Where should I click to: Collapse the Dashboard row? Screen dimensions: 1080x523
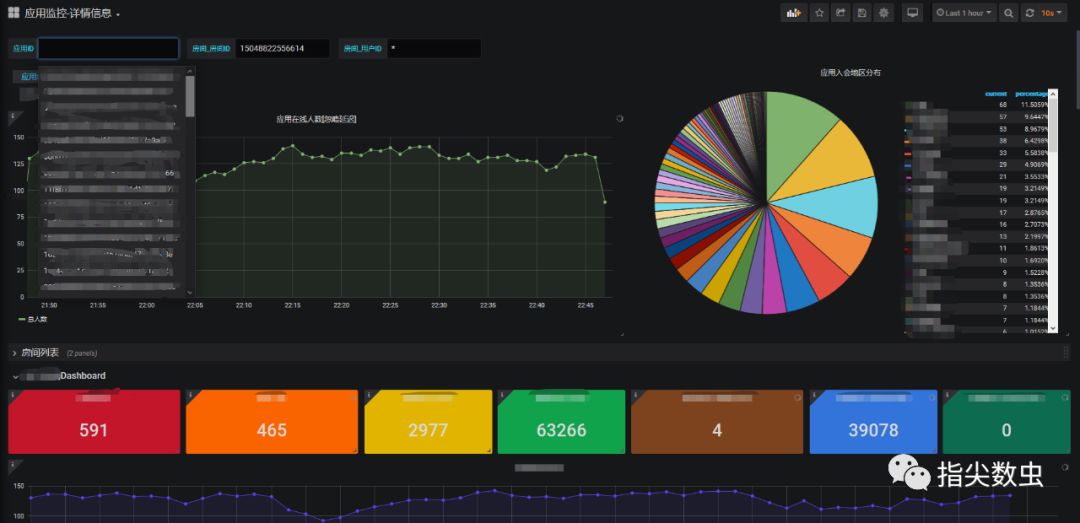tap(15, 376)
